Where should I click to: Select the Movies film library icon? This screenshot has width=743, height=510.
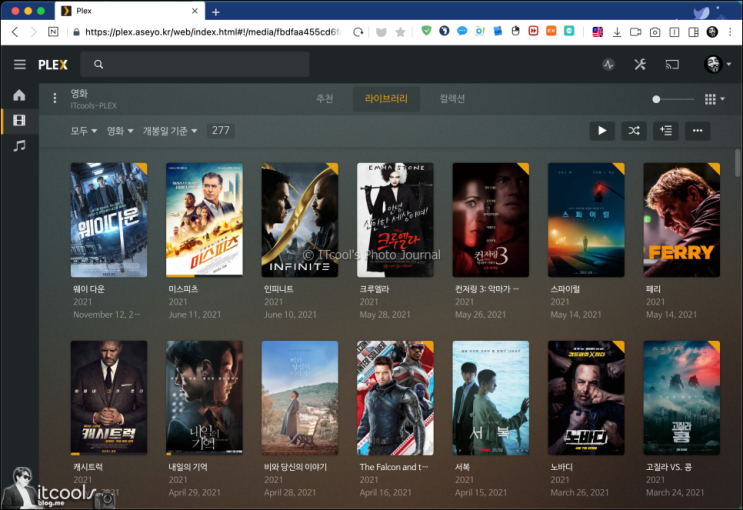(19, 120)
